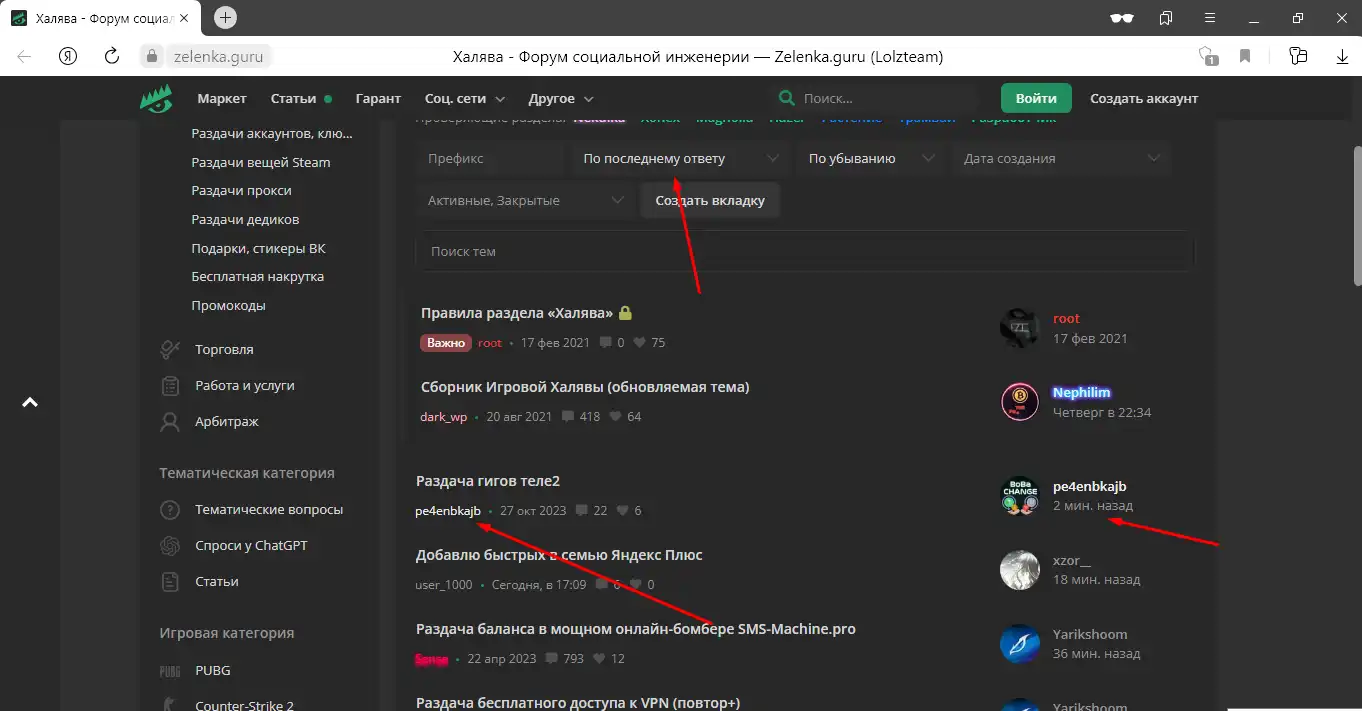Click the xzor__ user avatar

[x=1020, y=569]
